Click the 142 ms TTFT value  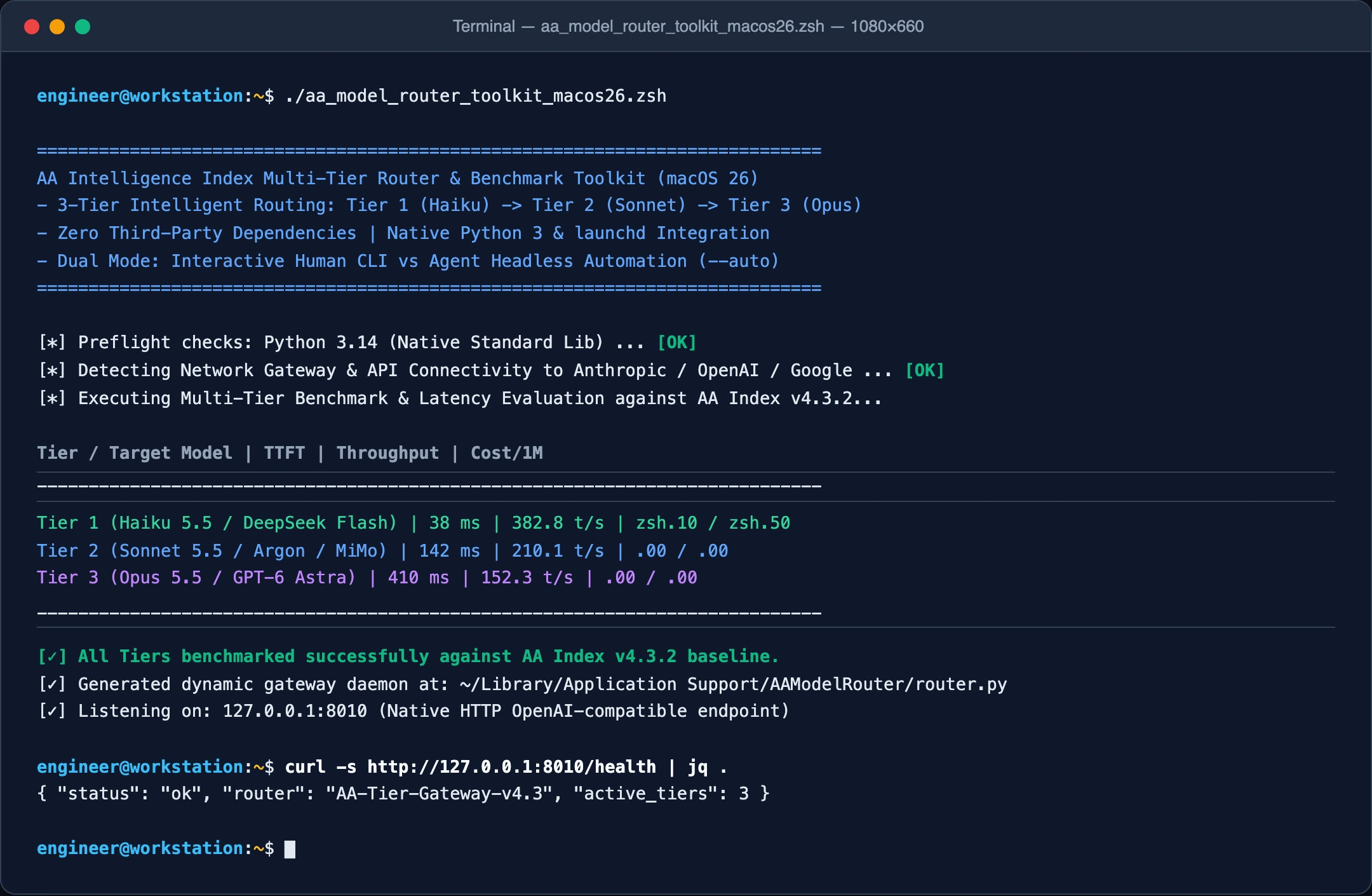[x=450, y=551]
